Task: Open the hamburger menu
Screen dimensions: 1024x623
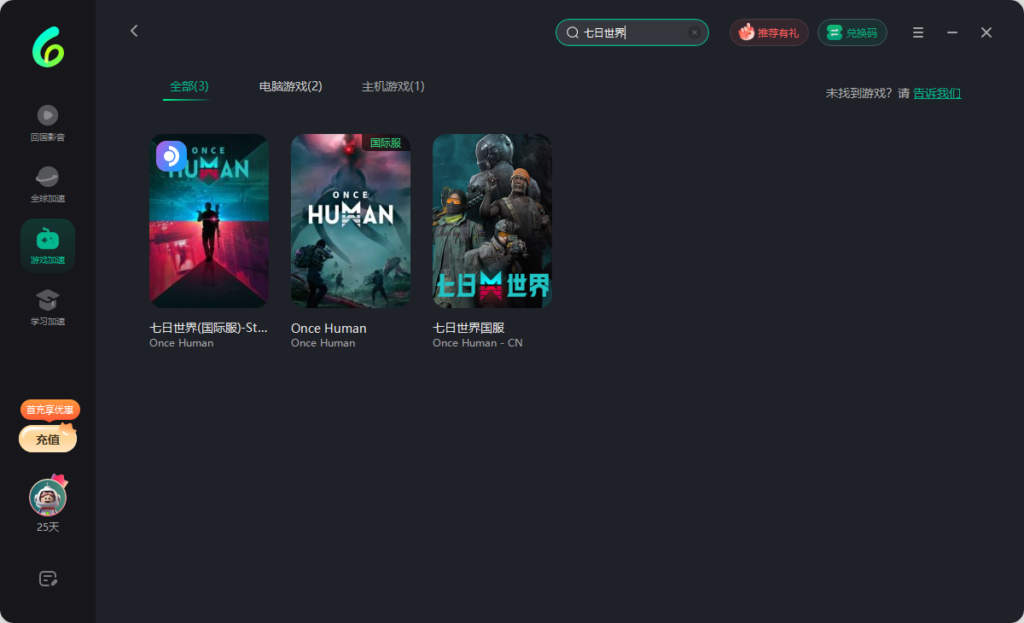Action: (918, 33)
